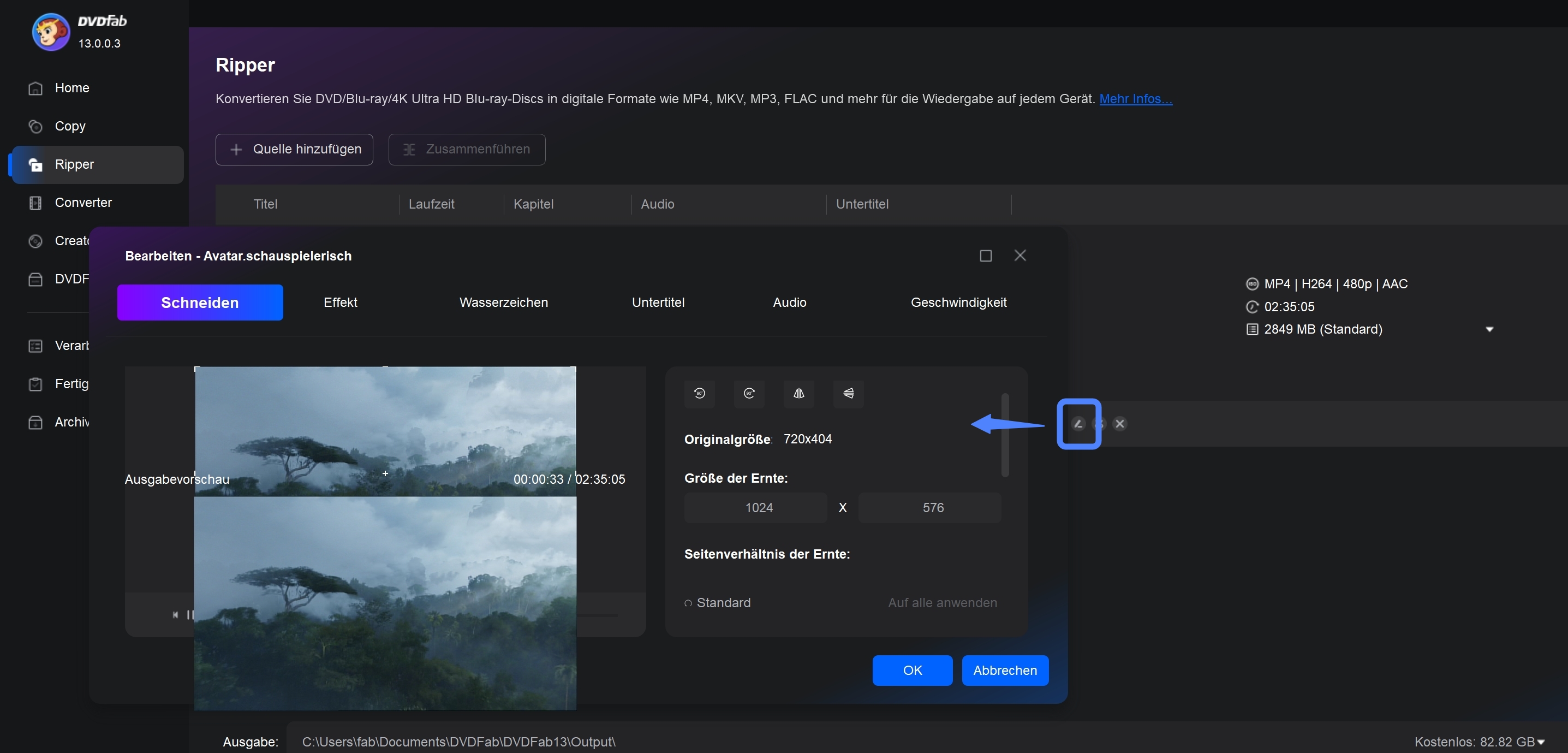
Task: Click the Schneiden tab in editor
Action: (x=199, y=302)
